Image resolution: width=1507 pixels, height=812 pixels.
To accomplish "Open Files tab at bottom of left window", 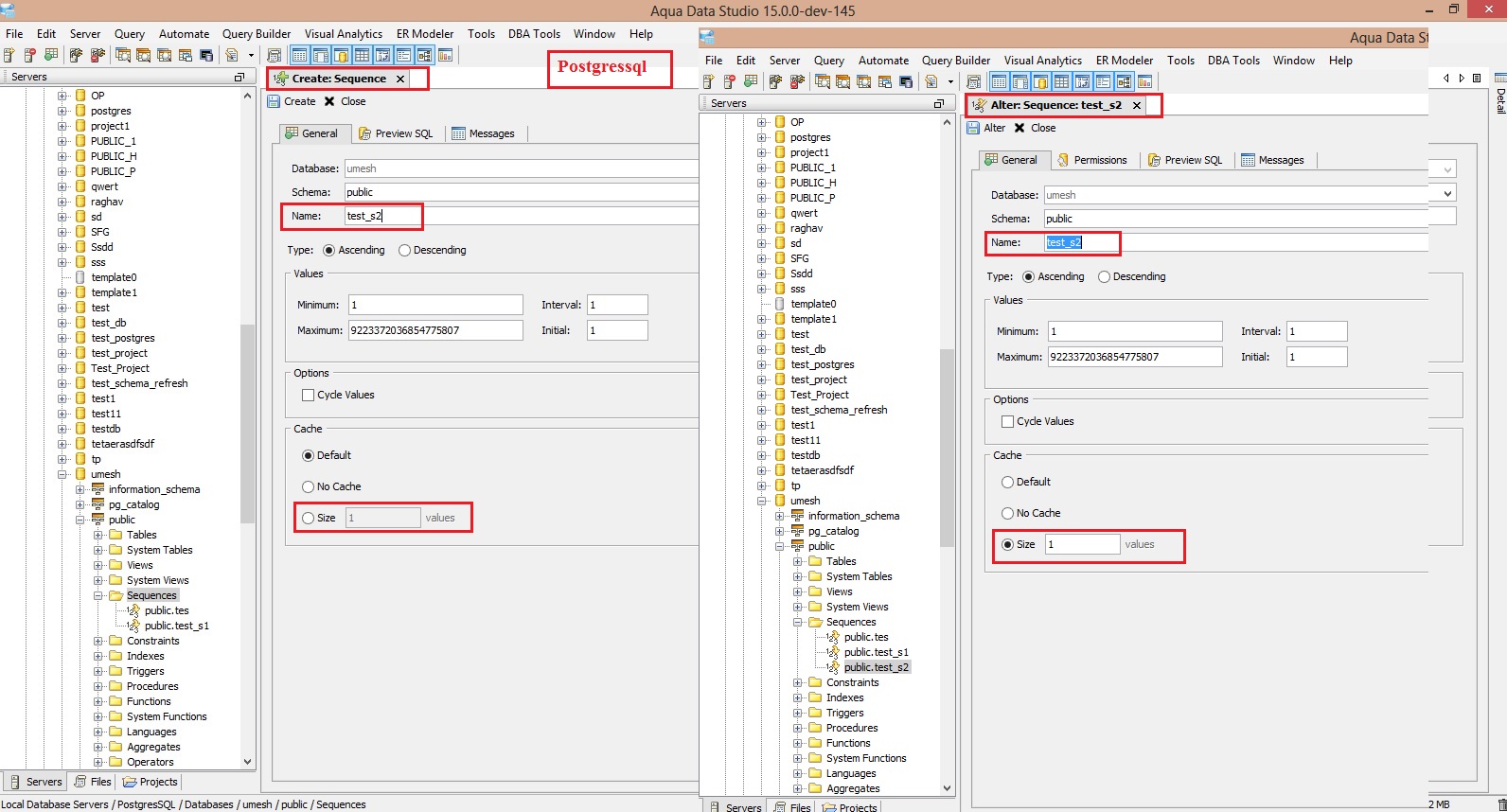I will (x=94, y=782).
